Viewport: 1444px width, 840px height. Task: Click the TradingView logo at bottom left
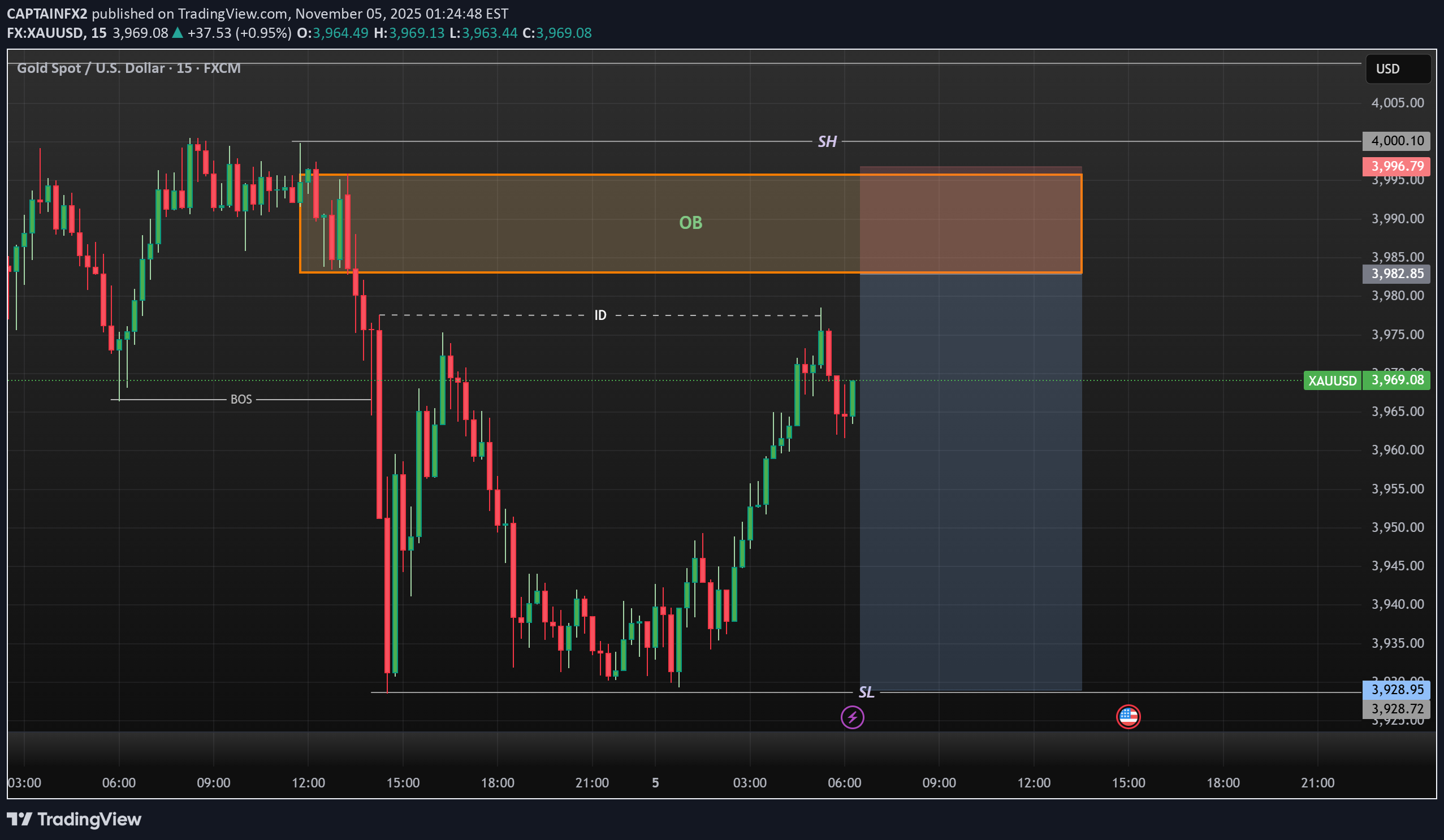tap(75, 819)
